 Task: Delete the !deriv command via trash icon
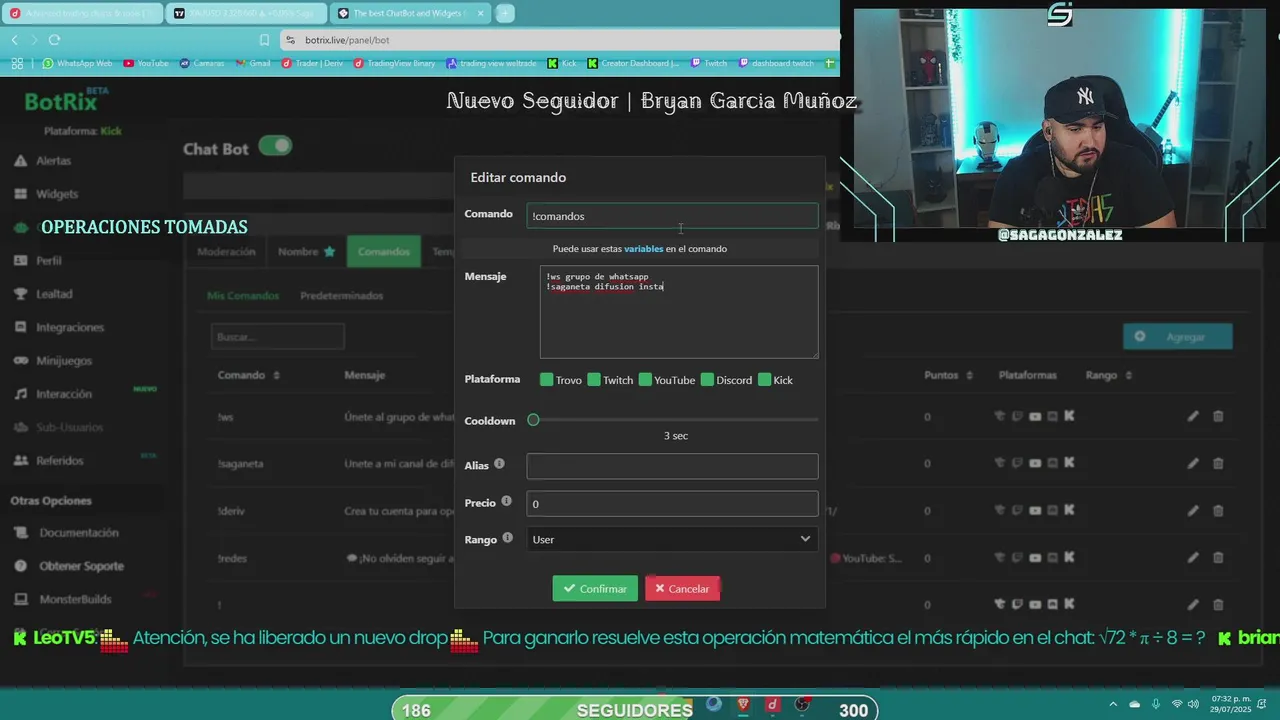point(1218,511)
